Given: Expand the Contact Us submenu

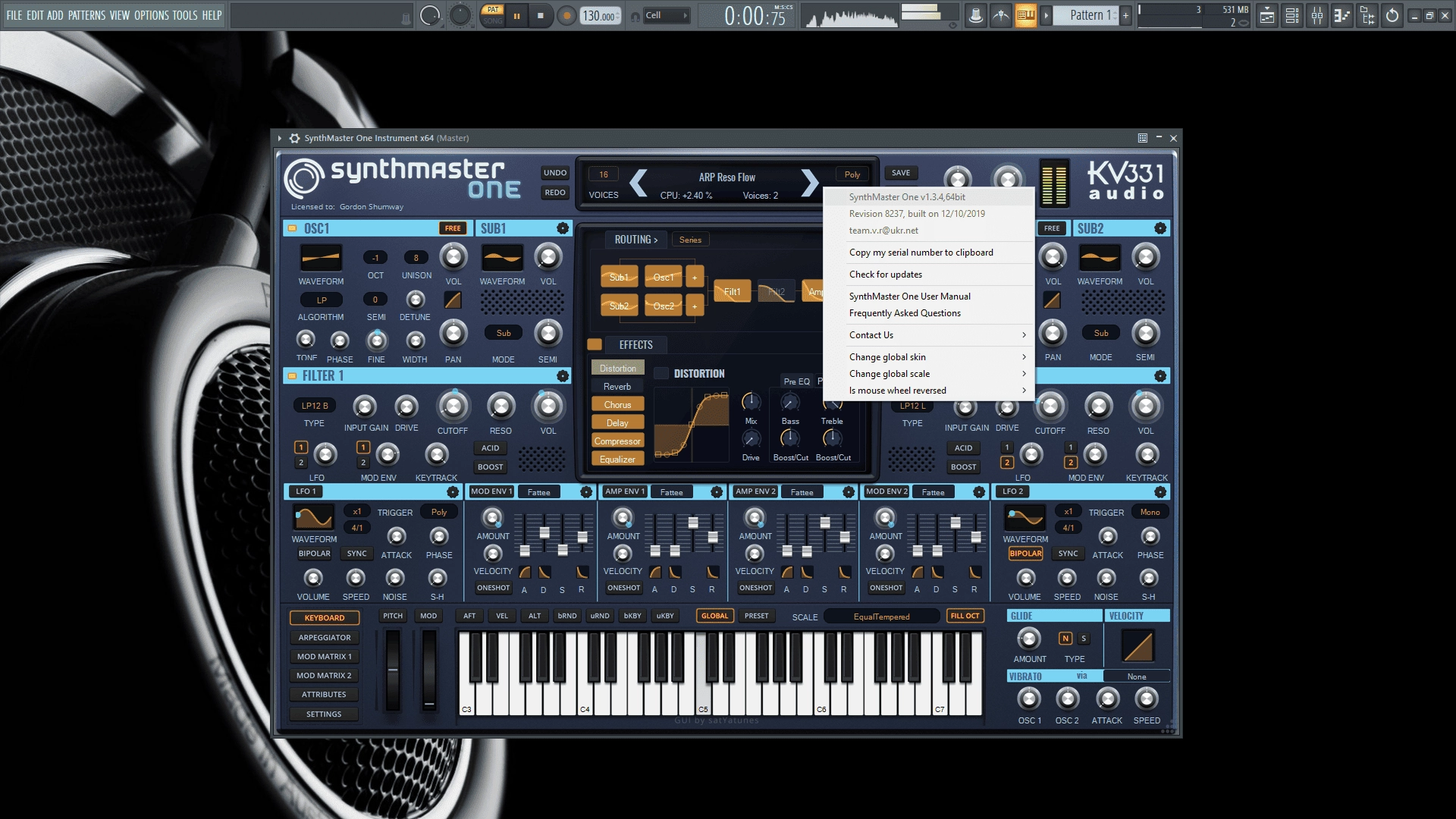Looking at the screenshot, I should click(x=929, y=335).
